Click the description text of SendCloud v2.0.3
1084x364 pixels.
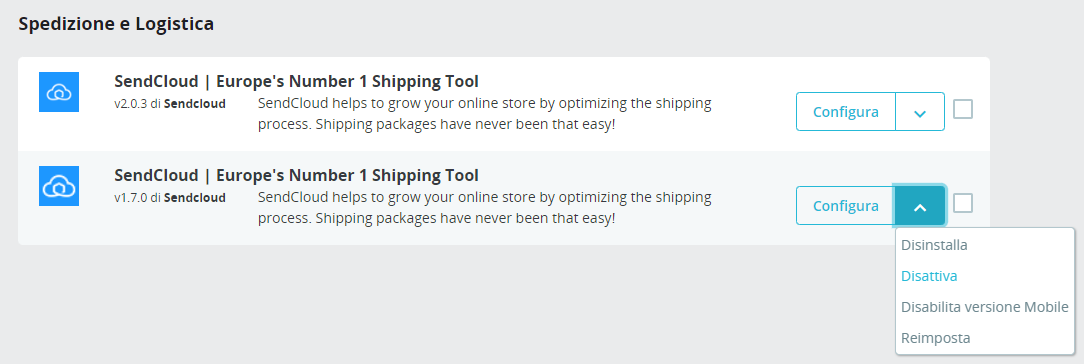485,115
